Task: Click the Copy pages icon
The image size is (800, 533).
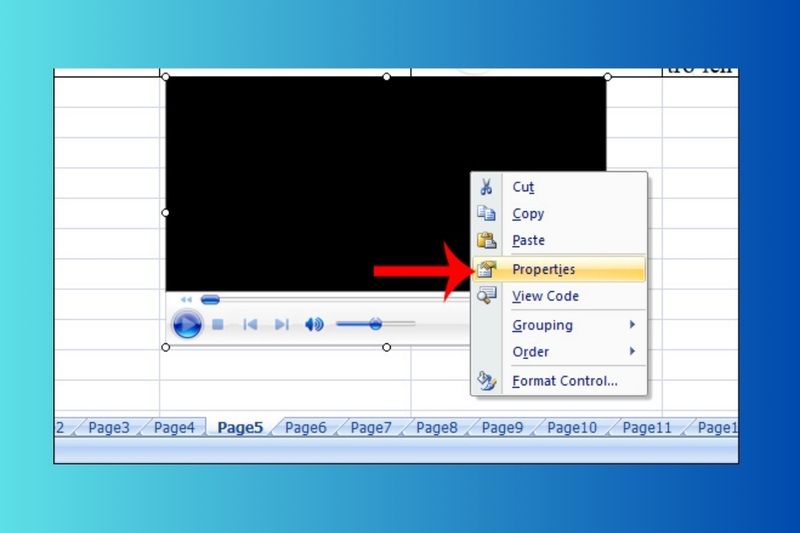Action: click(486, 213)
